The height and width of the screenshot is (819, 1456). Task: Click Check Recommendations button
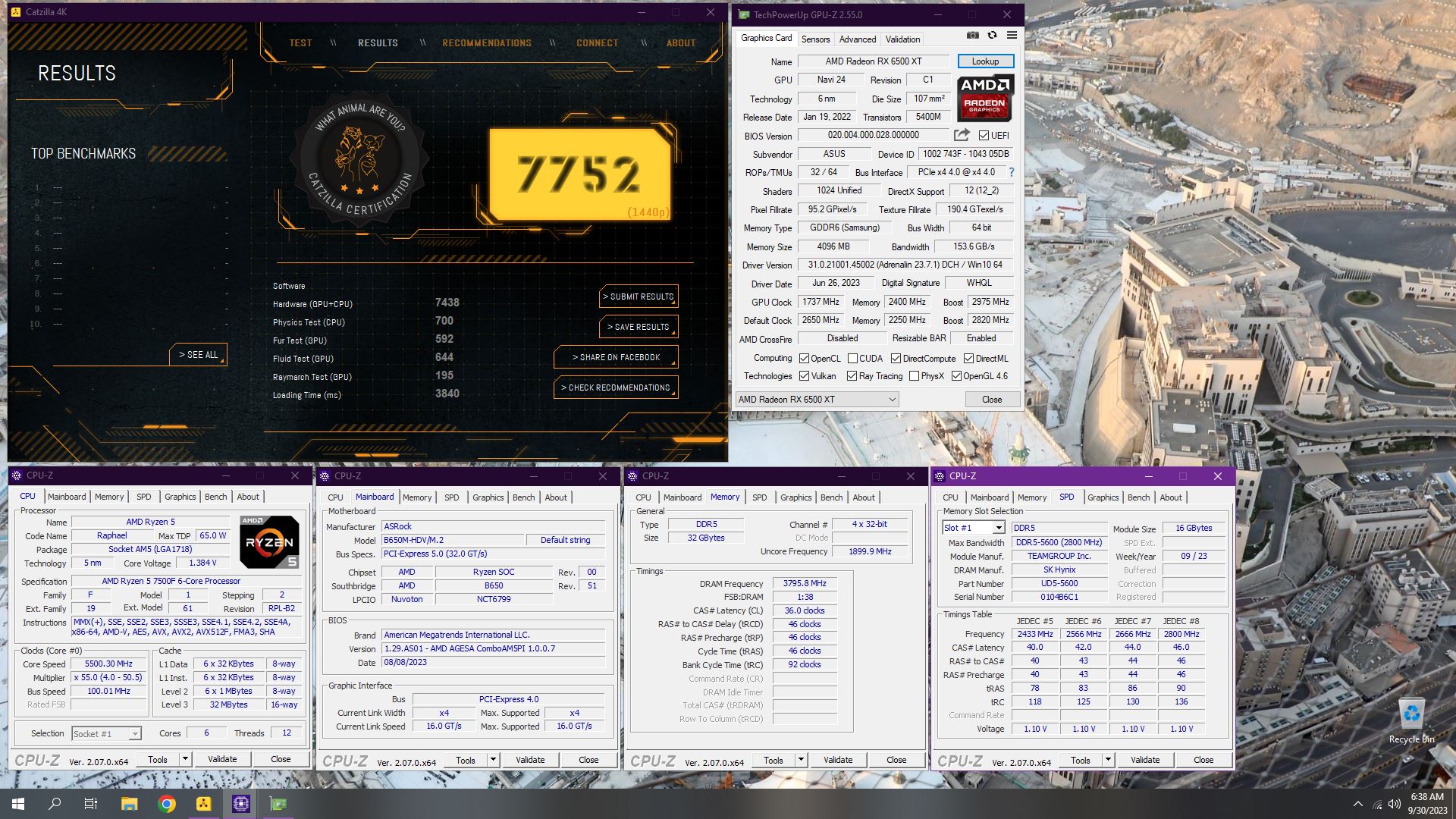coord(616,388)
